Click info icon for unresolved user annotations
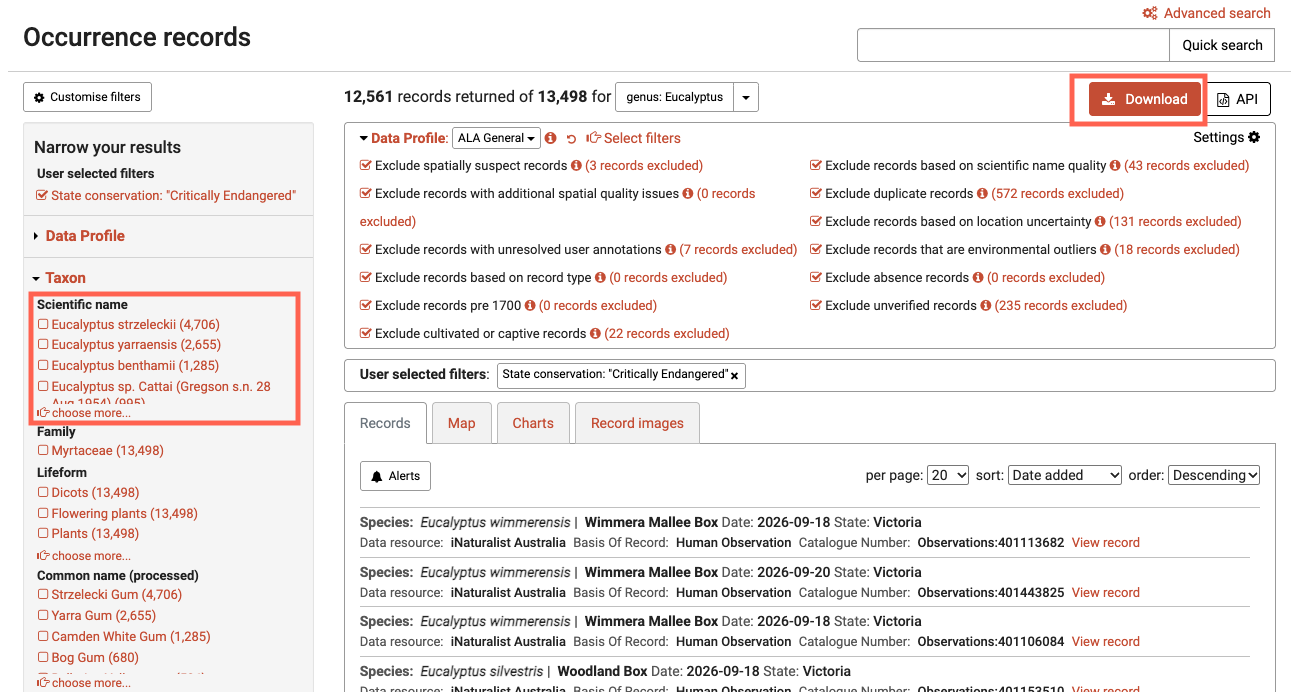Image resolution: width=1297 pixels, height=692 pixels. click(x=670, y=250)
